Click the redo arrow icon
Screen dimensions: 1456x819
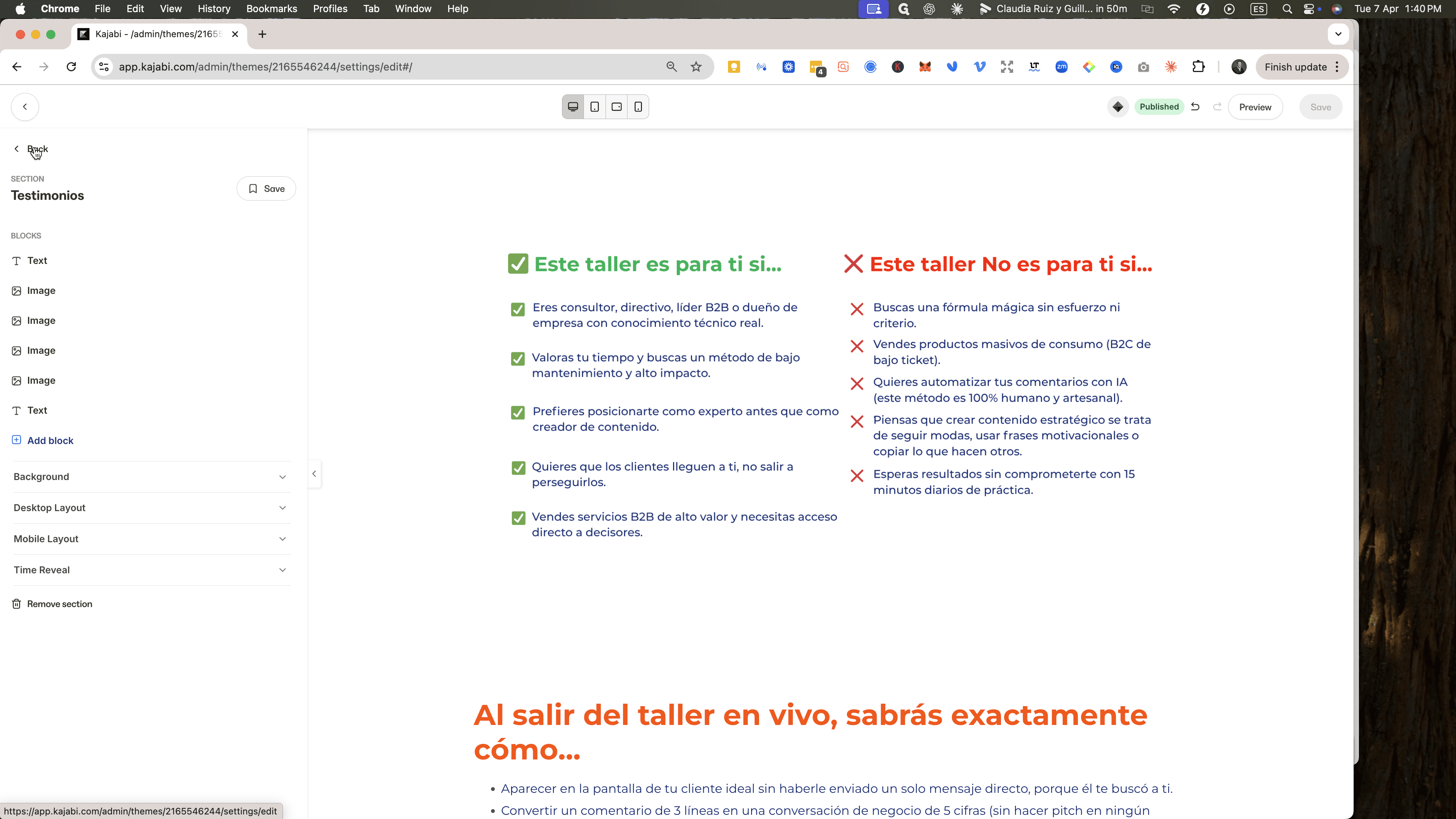tap(1217, 107)
